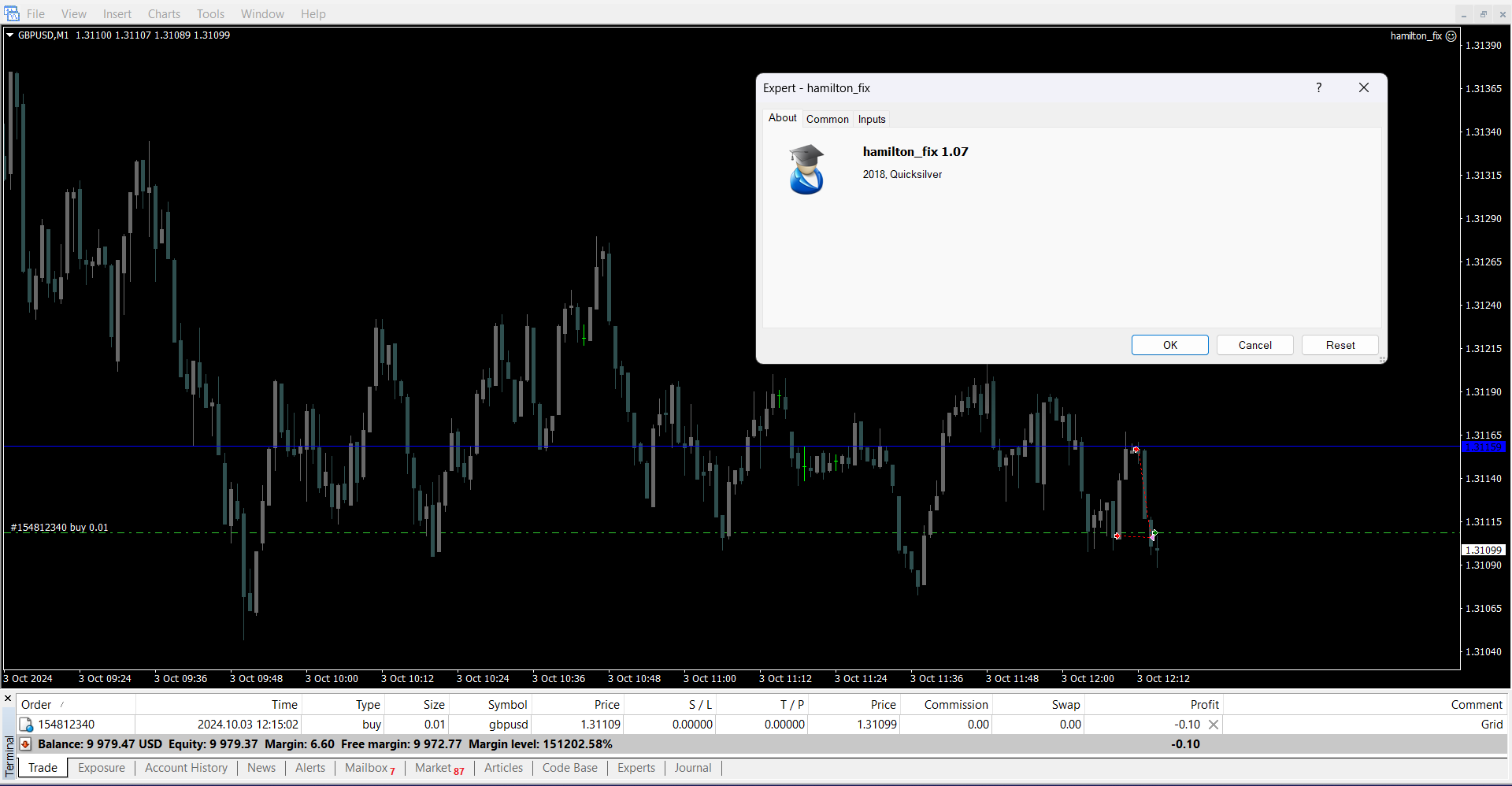Close the order with the X in Profit column
The width and height of the screenshot is (1512, 786).
click(x=1214, y=725)
